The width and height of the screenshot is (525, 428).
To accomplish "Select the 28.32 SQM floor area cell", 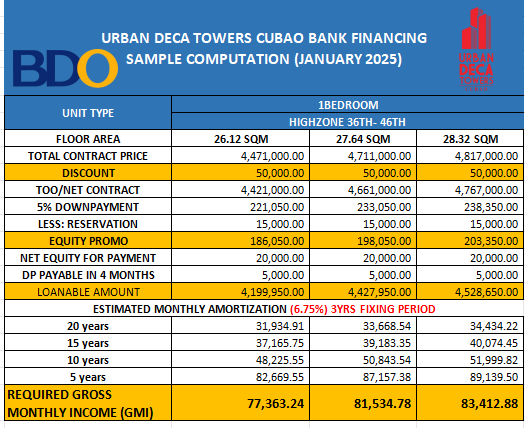I will click(470, 139).
